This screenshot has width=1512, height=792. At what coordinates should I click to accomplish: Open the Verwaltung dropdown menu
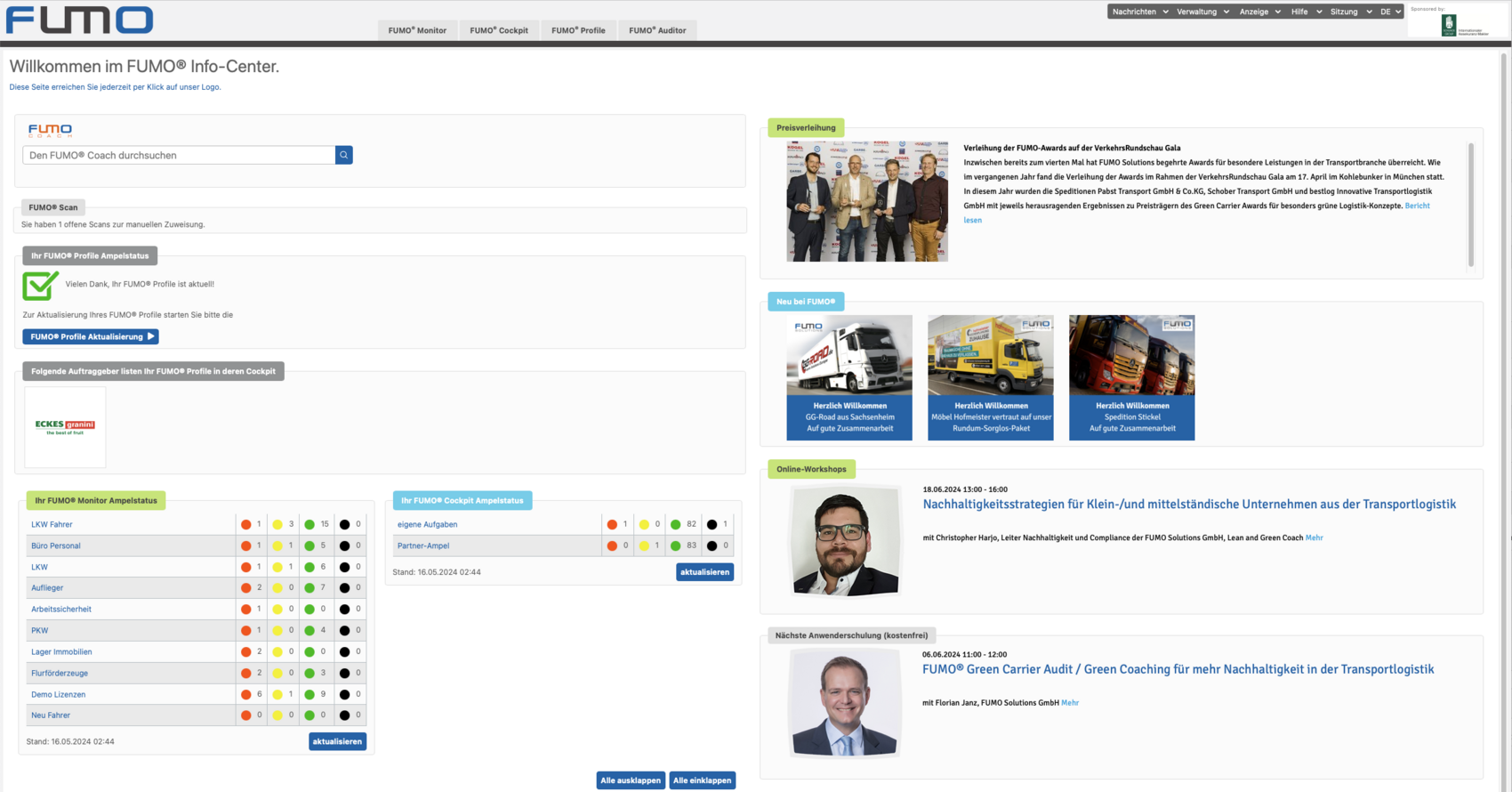point(1202,12)
